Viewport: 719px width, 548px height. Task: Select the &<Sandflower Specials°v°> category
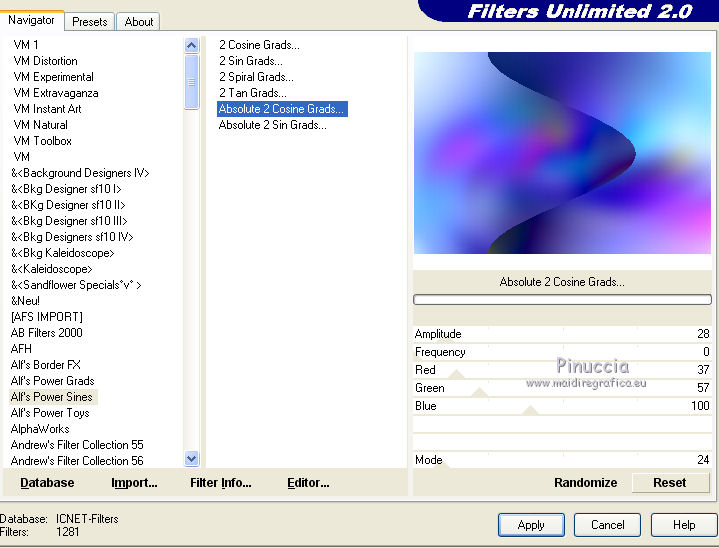[x=76, y=285]
